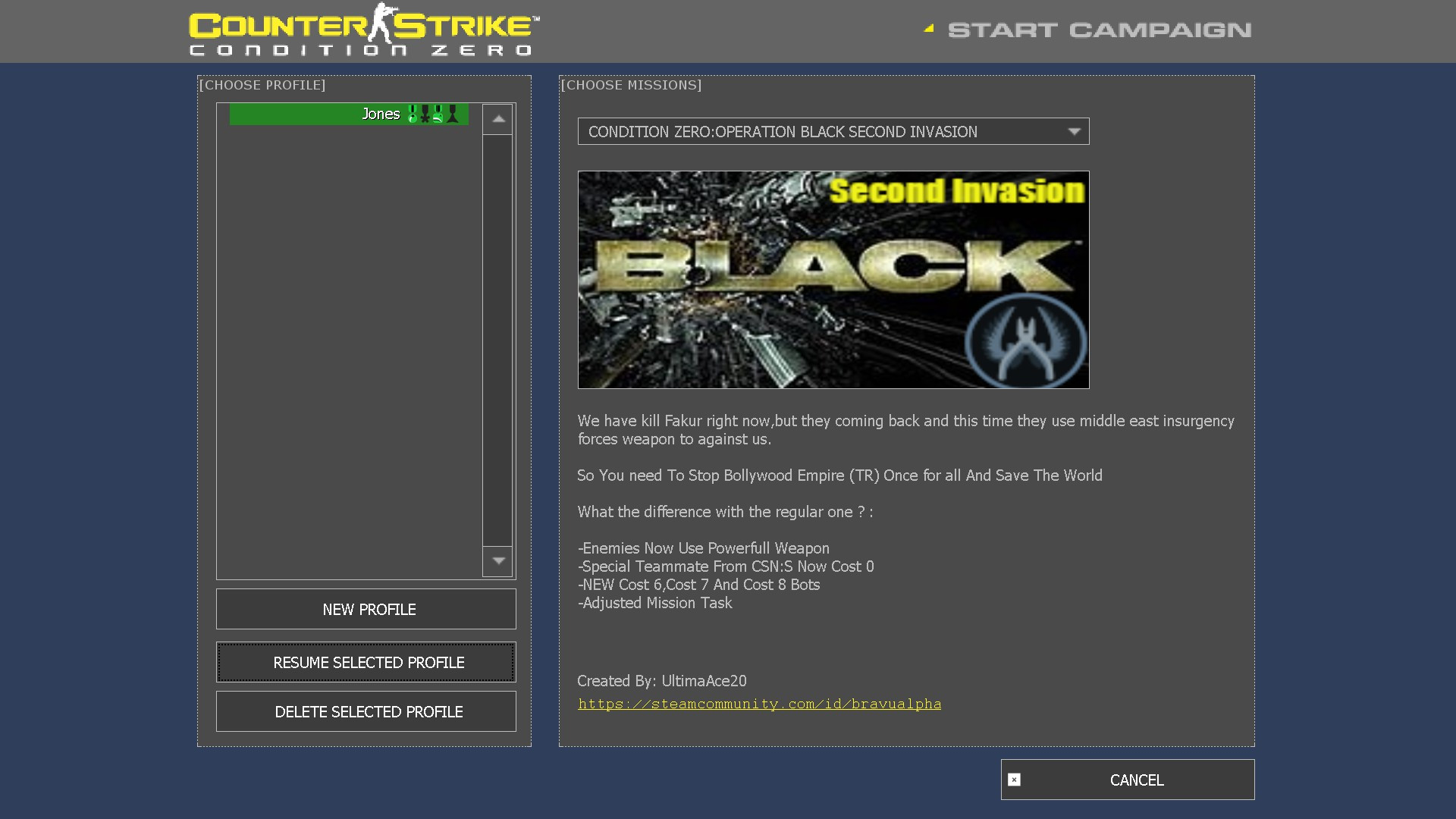Click the X icon on the Cancel button

click(1014, 780)
